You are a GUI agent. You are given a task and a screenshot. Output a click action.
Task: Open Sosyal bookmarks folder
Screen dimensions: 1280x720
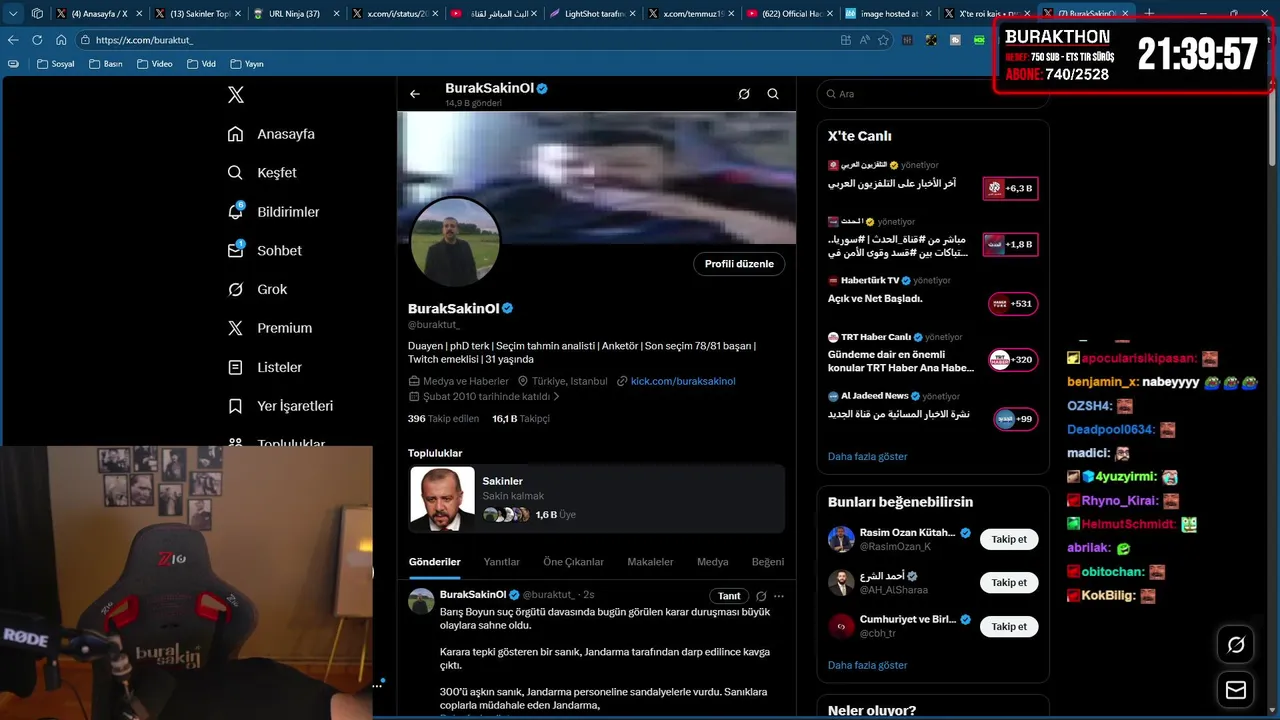[x=55, y=64]
